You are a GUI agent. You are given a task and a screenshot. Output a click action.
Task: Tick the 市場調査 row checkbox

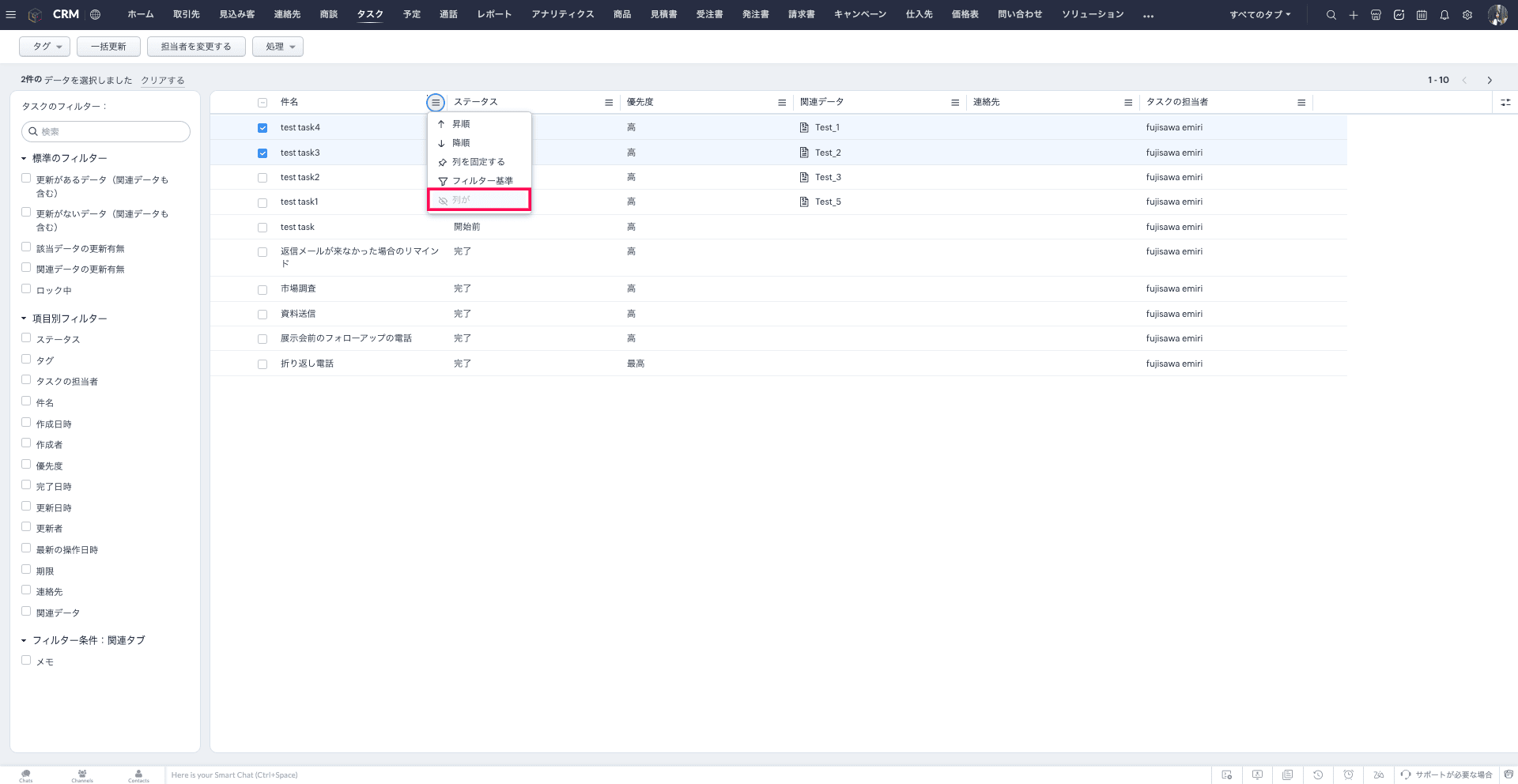pyautogui.click(x=262, y=290)
